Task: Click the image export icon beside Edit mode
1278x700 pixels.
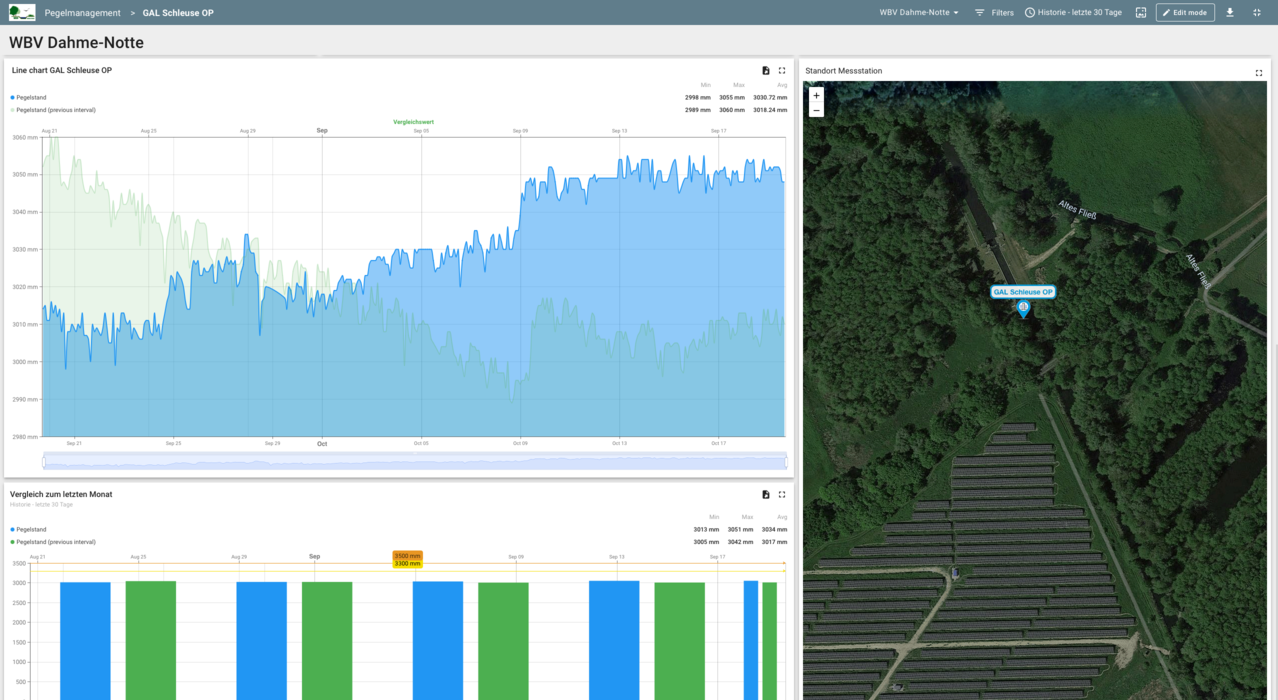Action: [1141, 13]
